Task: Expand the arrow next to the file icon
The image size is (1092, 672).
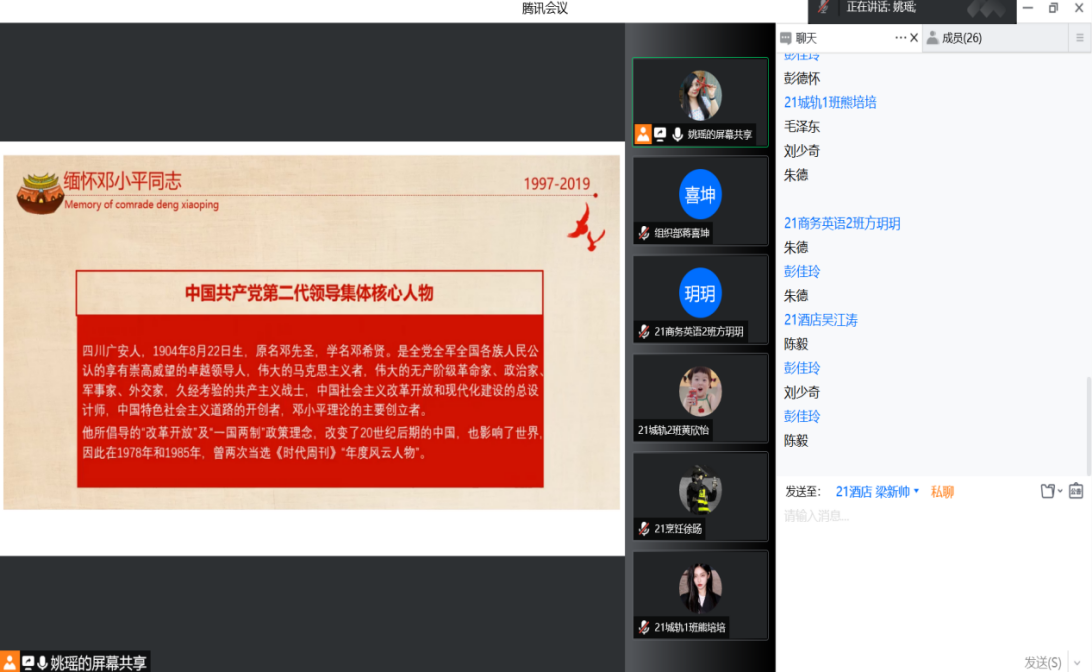Action: coord(1060,492)
